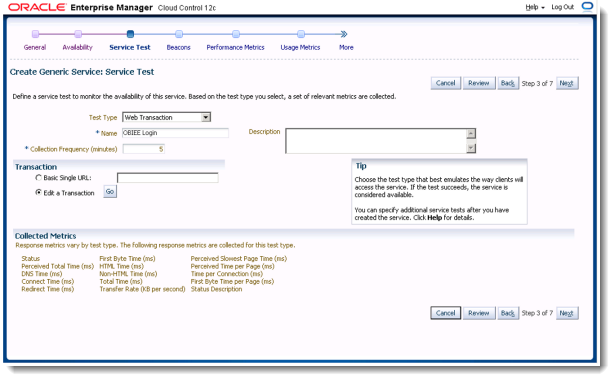Go to the Beacons step label
Screen dimensions: 615x381
tap(178, 47)
